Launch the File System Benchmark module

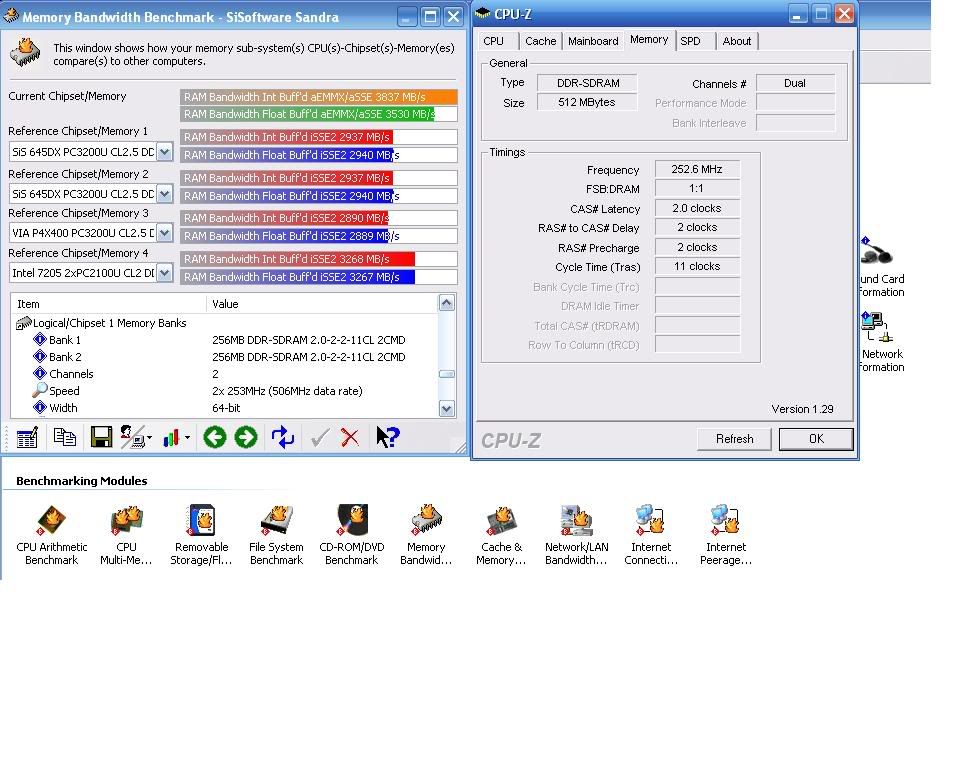pyautogui.click(x=276, y=534)
